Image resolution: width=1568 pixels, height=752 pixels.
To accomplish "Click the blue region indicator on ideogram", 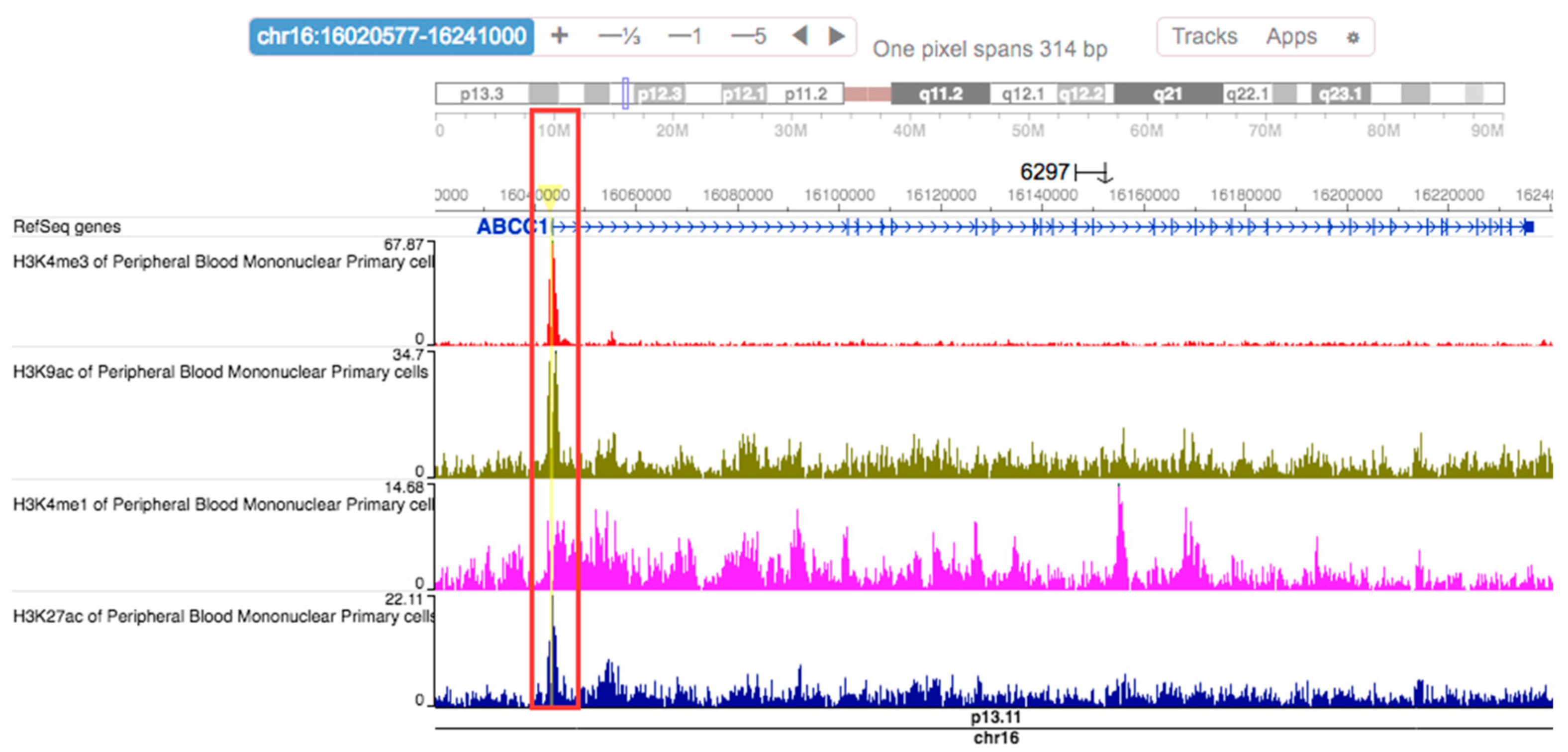I will (625, 94).
